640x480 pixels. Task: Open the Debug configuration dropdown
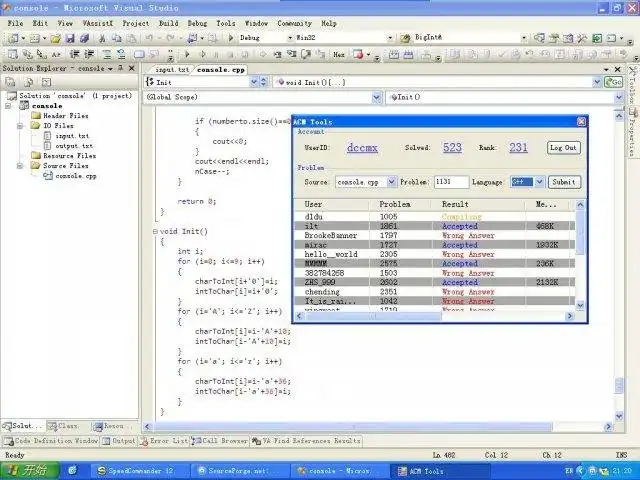click(290, 38)
